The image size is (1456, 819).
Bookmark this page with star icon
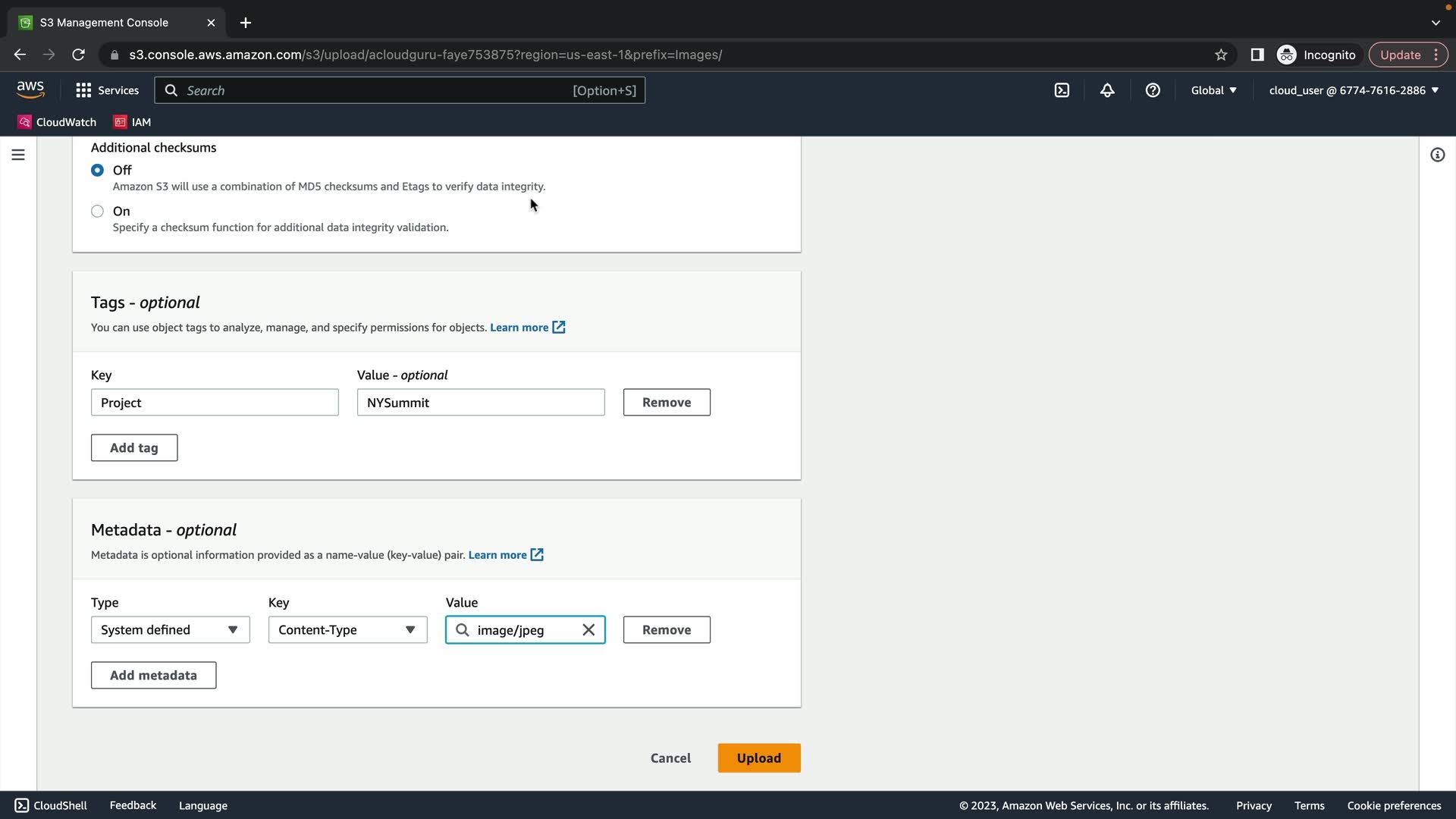(x=1221, y=55)
